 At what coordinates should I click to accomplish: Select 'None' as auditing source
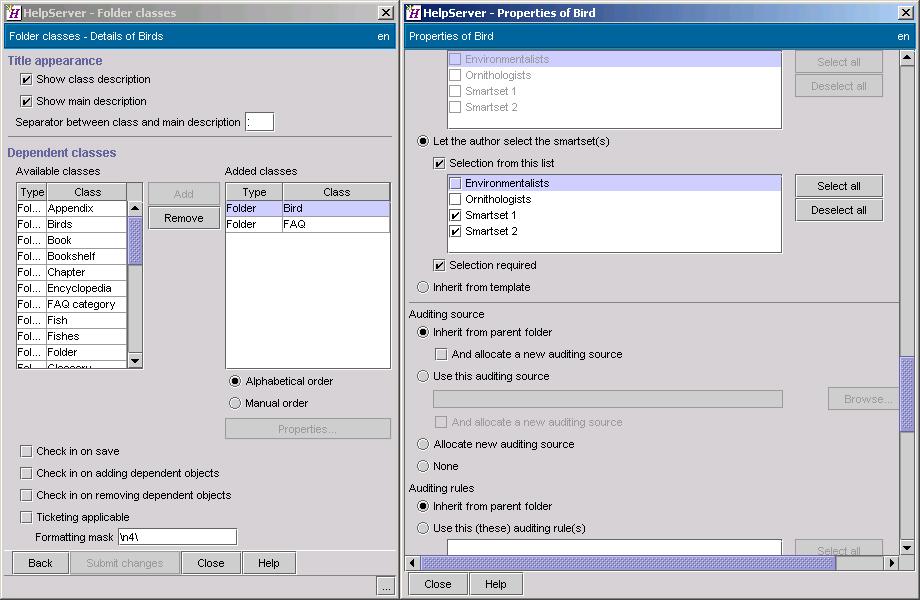click(x=423, y=466)
